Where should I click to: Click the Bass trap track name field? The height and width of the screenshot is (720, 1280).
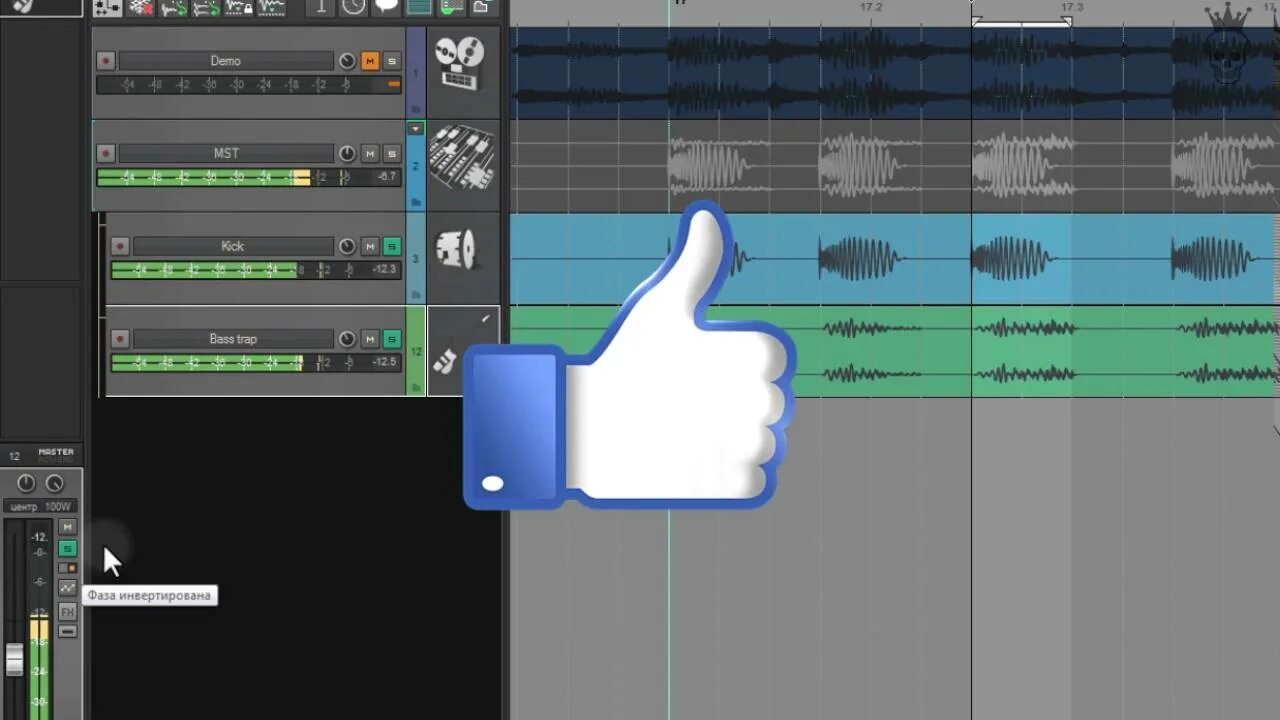pyautogui.click(x=233, y=339)
